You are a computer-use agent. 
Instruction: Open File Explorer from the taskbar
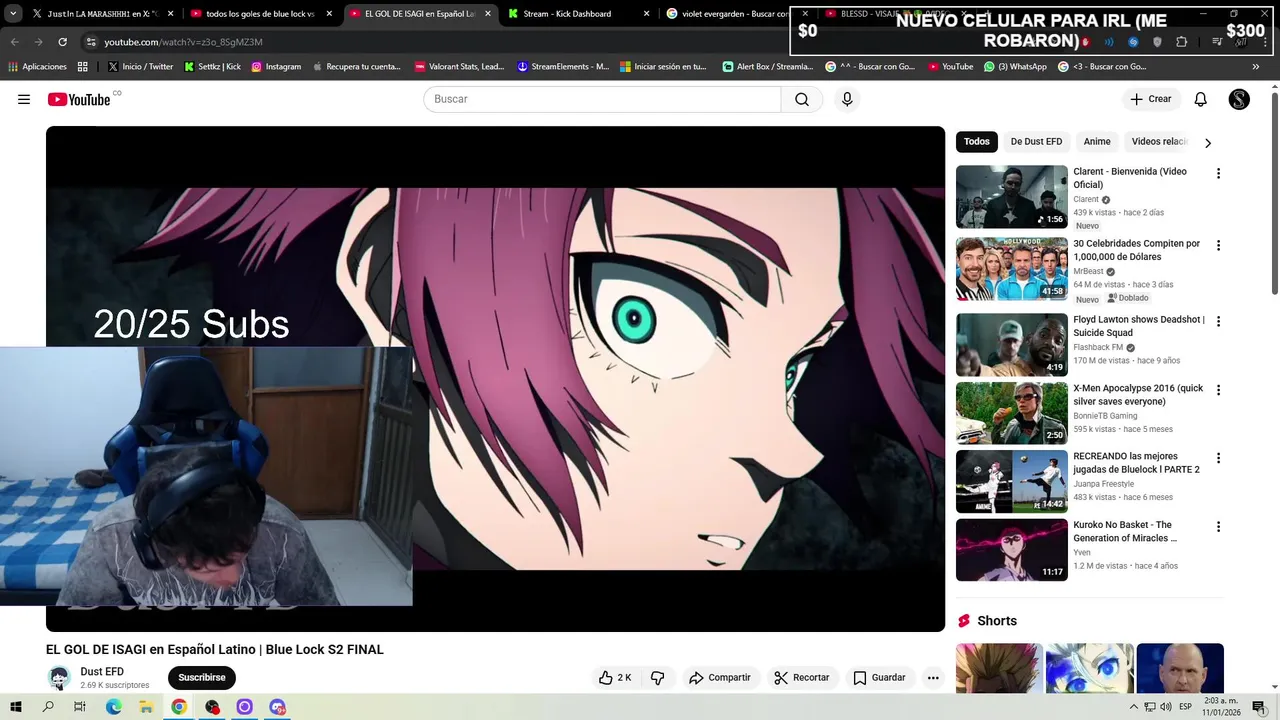click(x=146, y=707)
